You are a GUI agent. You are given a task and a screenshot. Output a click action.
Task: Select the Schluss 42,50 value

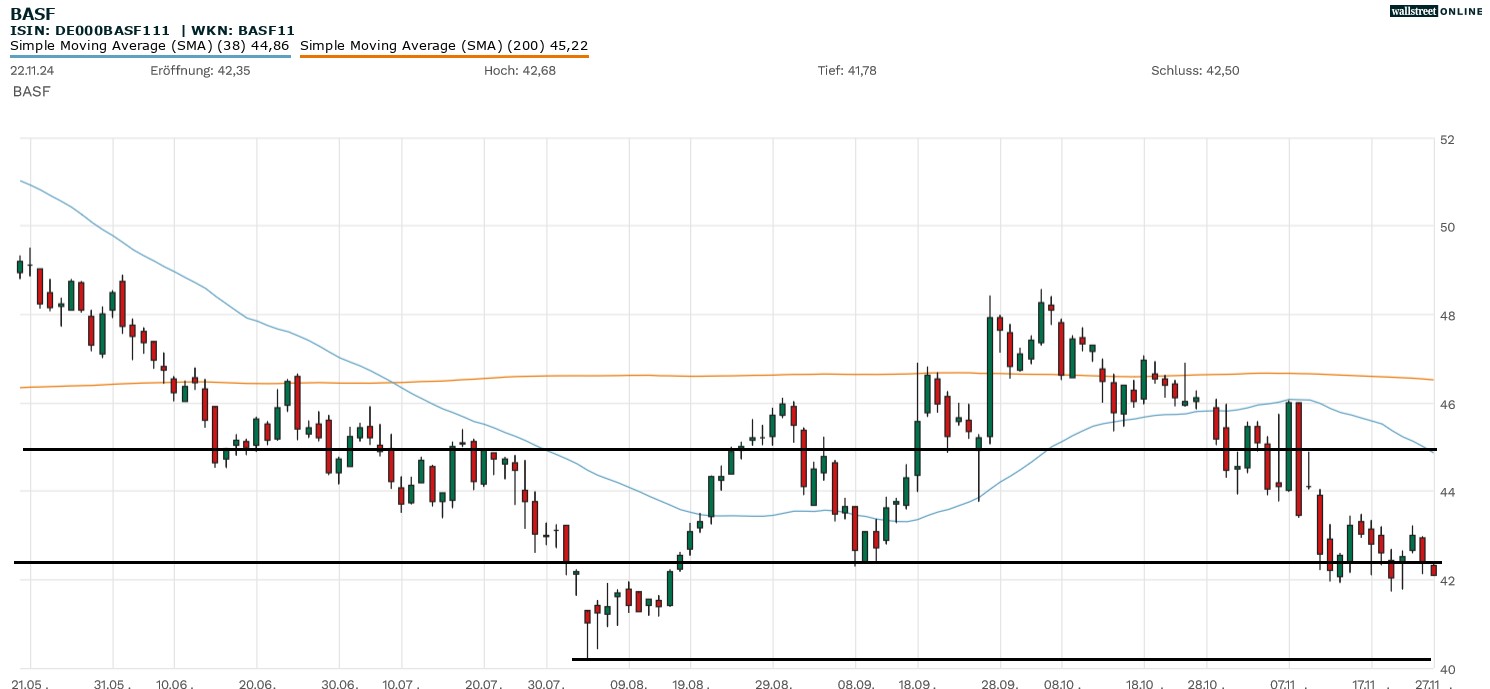coord(1195,71)
